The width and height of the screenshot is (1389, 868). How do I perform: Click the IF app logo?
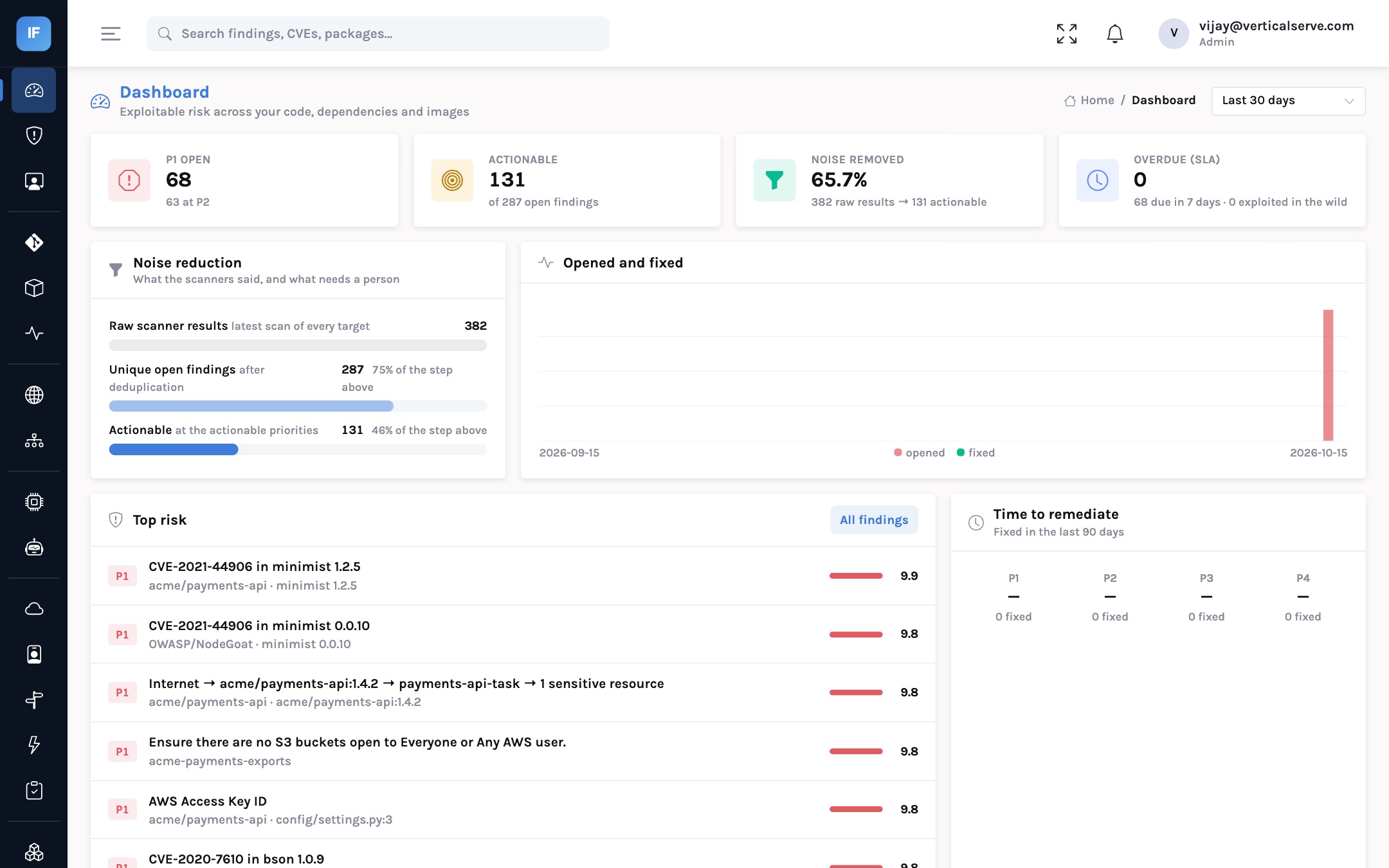point(33,33)
